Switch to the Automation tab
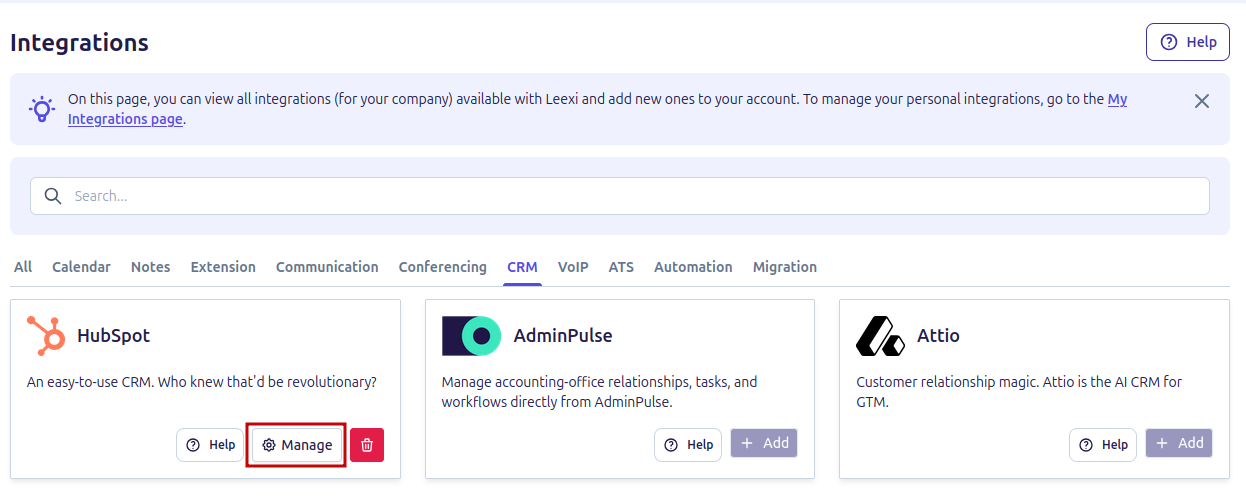The width and height of the screenshot is (1246, 499). (693, 267)
